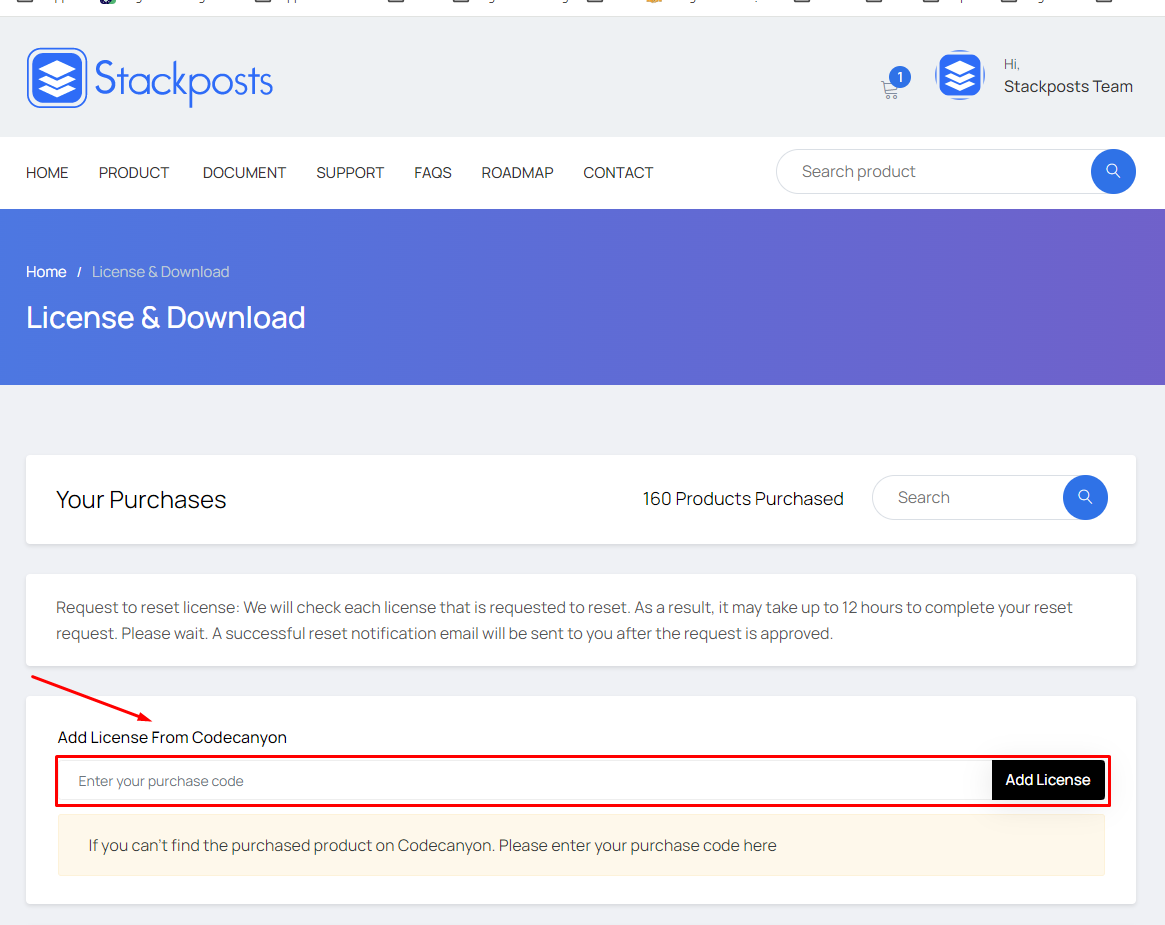This screenshot has height=925, width=1165.
Task: Go to the CONTACT page
Action: (618, 173)
